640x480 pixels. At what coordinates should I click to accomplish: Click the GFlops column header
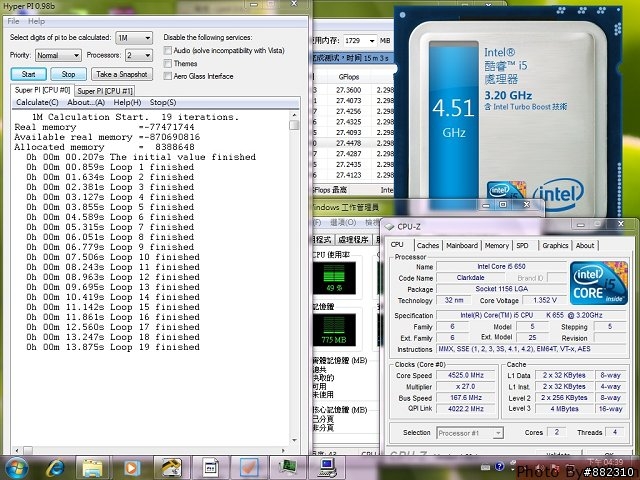click(x=349, y=77)
